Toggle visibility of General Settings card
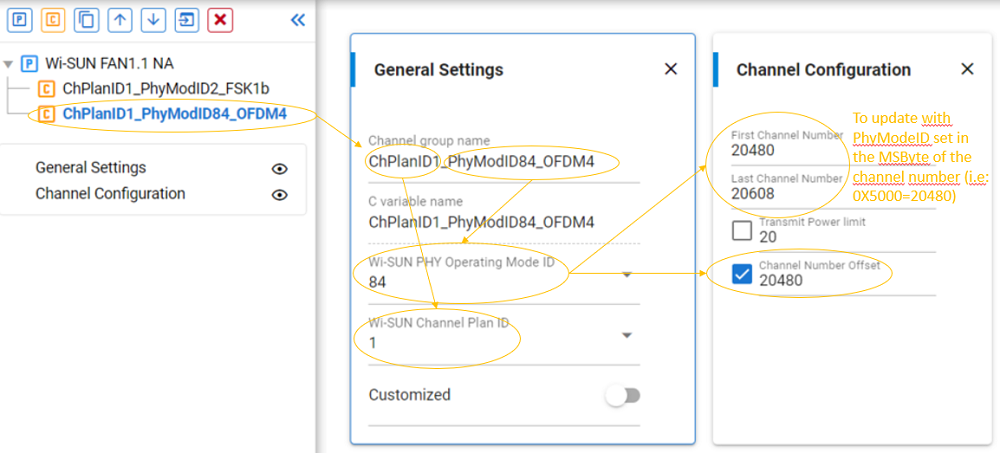The height and width of the screenshot is (453, 1000). click(279, 168)
